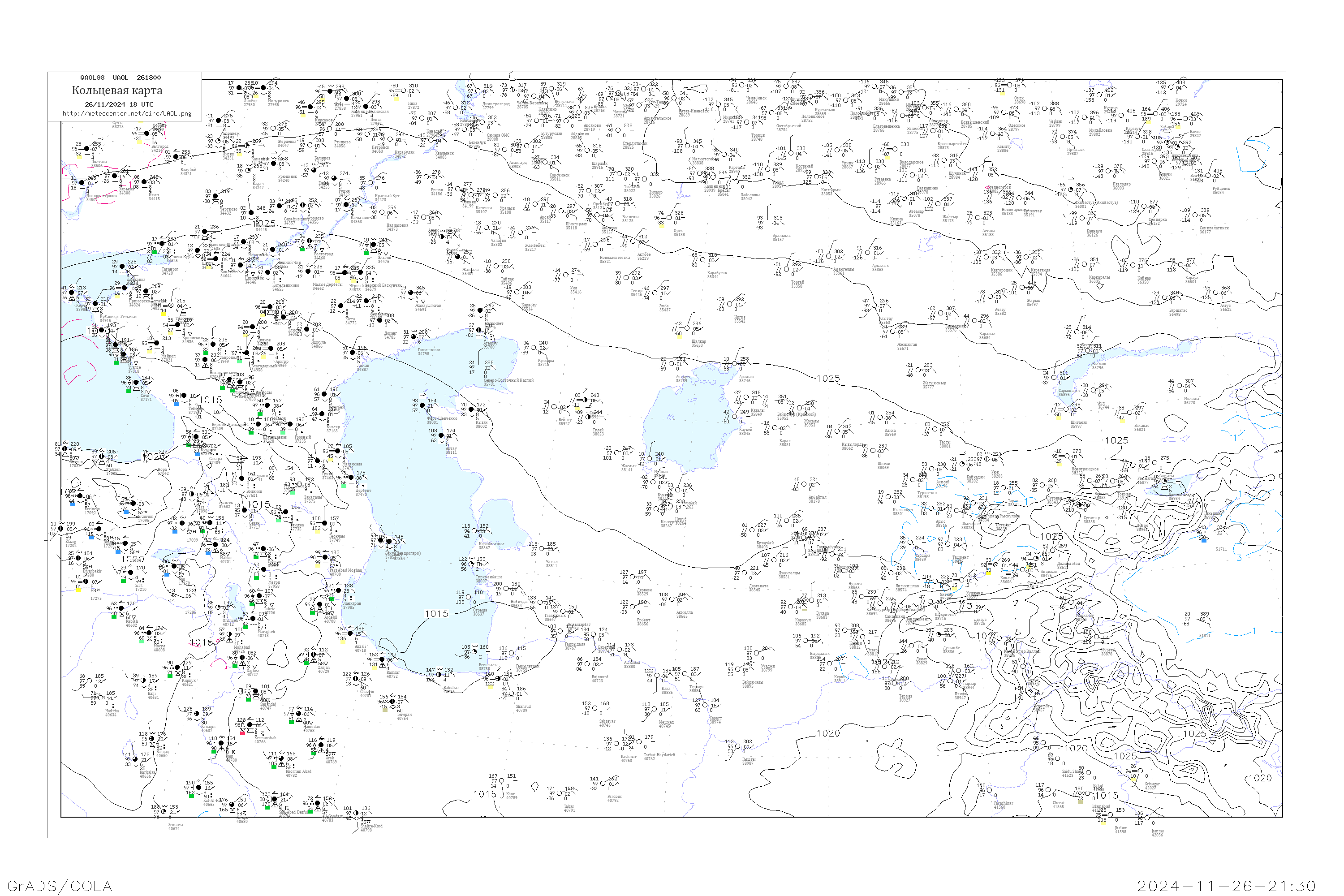Click the GrADS/COLA label

60,886
